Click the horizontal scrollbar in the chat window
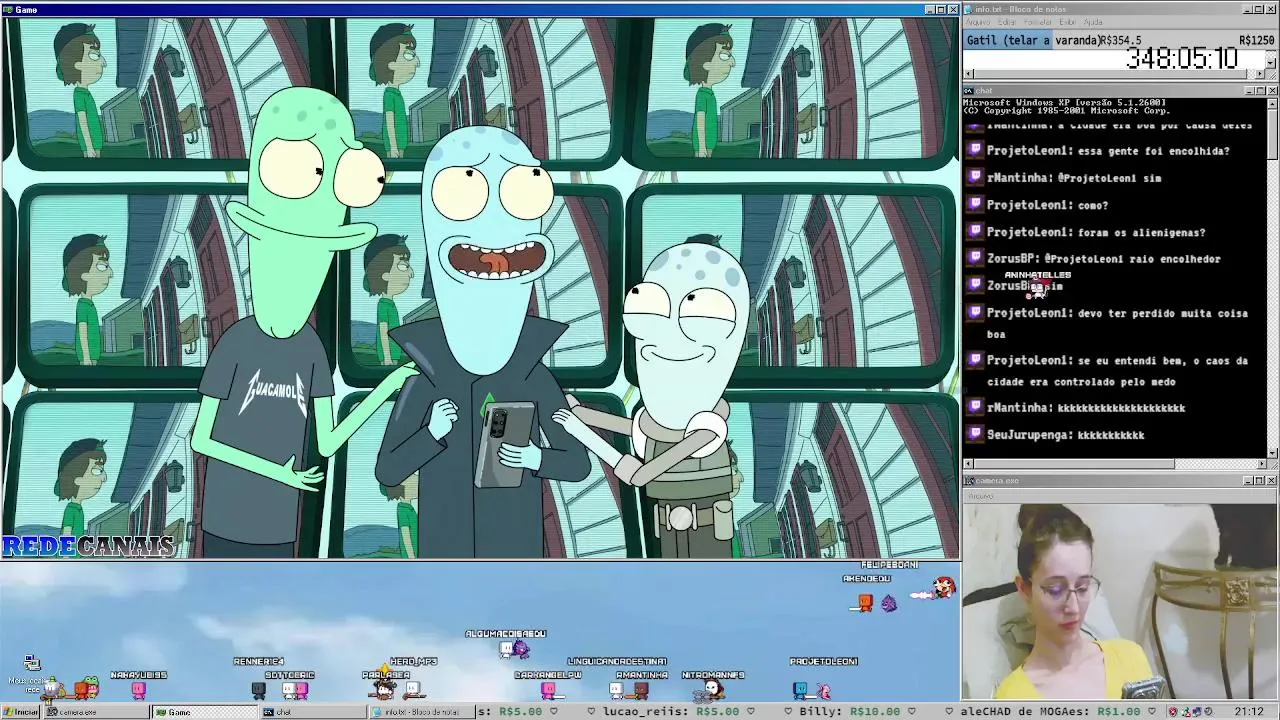1280x720 pixels. [1115, 464]
